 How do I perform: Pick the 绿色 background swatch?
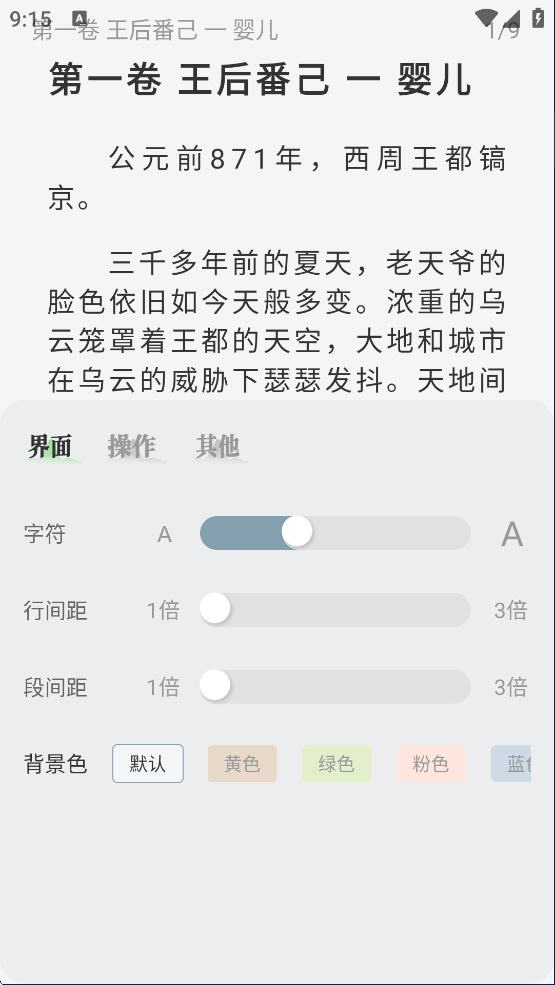point(336,763)
